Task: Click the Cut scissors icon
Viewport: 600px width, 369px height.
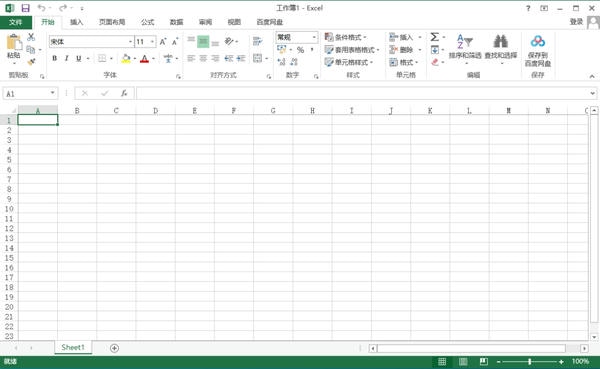Action: point(31,37)
